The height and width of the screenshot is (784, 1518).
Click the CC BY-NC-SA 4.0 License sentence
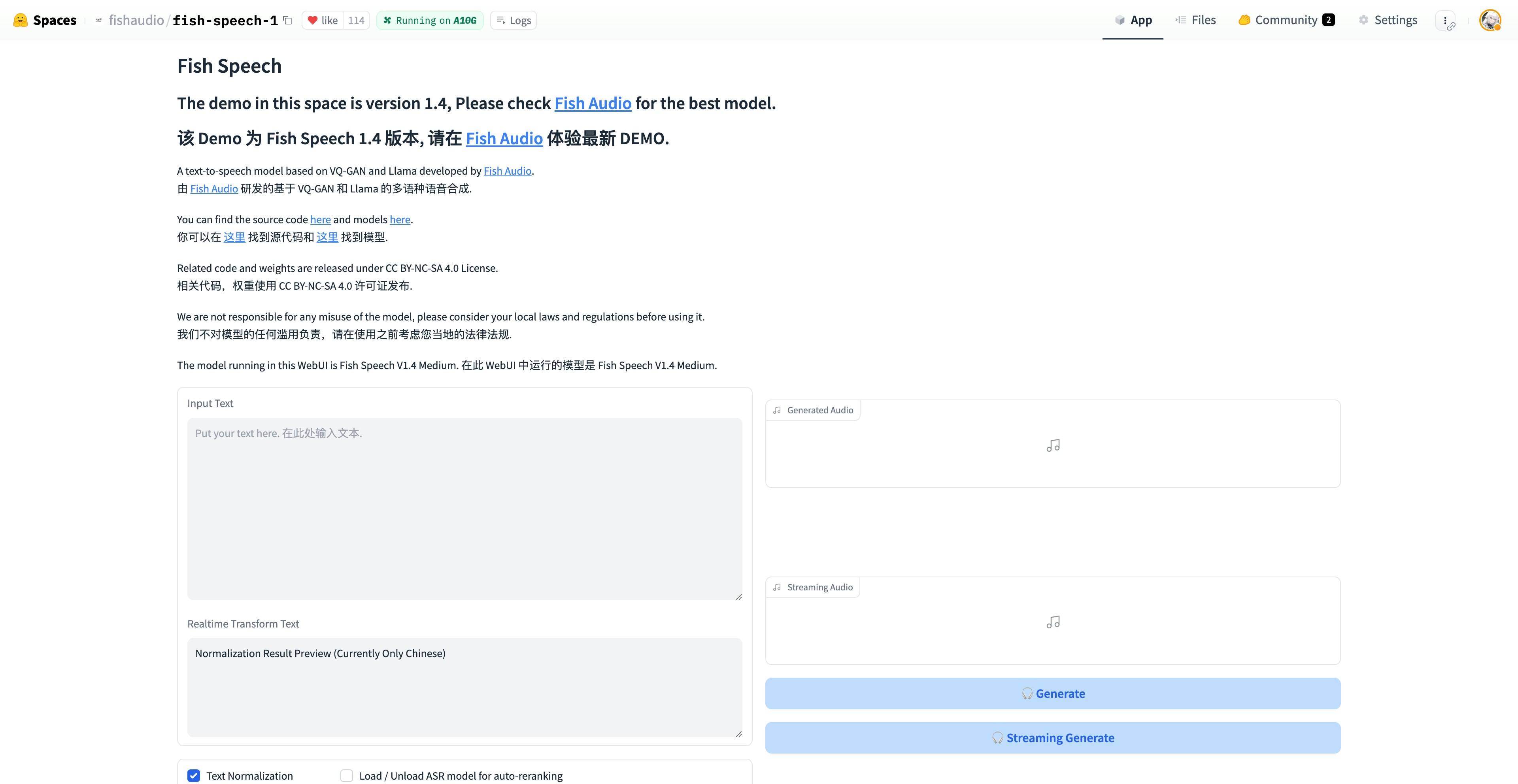(338, 268)
